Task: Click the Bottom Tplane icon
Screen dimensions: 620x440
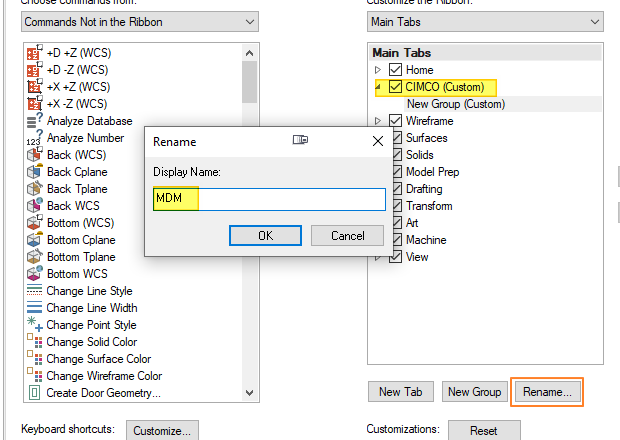Action: (x=34, y=257)
